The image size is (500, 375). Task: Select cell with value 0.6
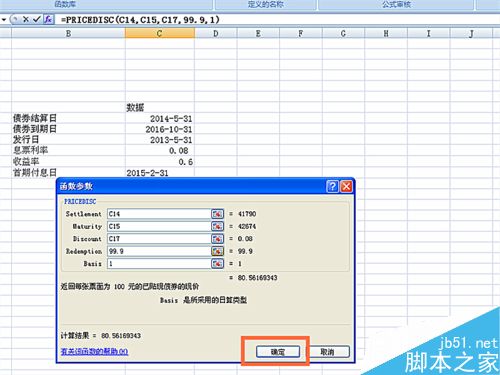[x=160, y=162]
